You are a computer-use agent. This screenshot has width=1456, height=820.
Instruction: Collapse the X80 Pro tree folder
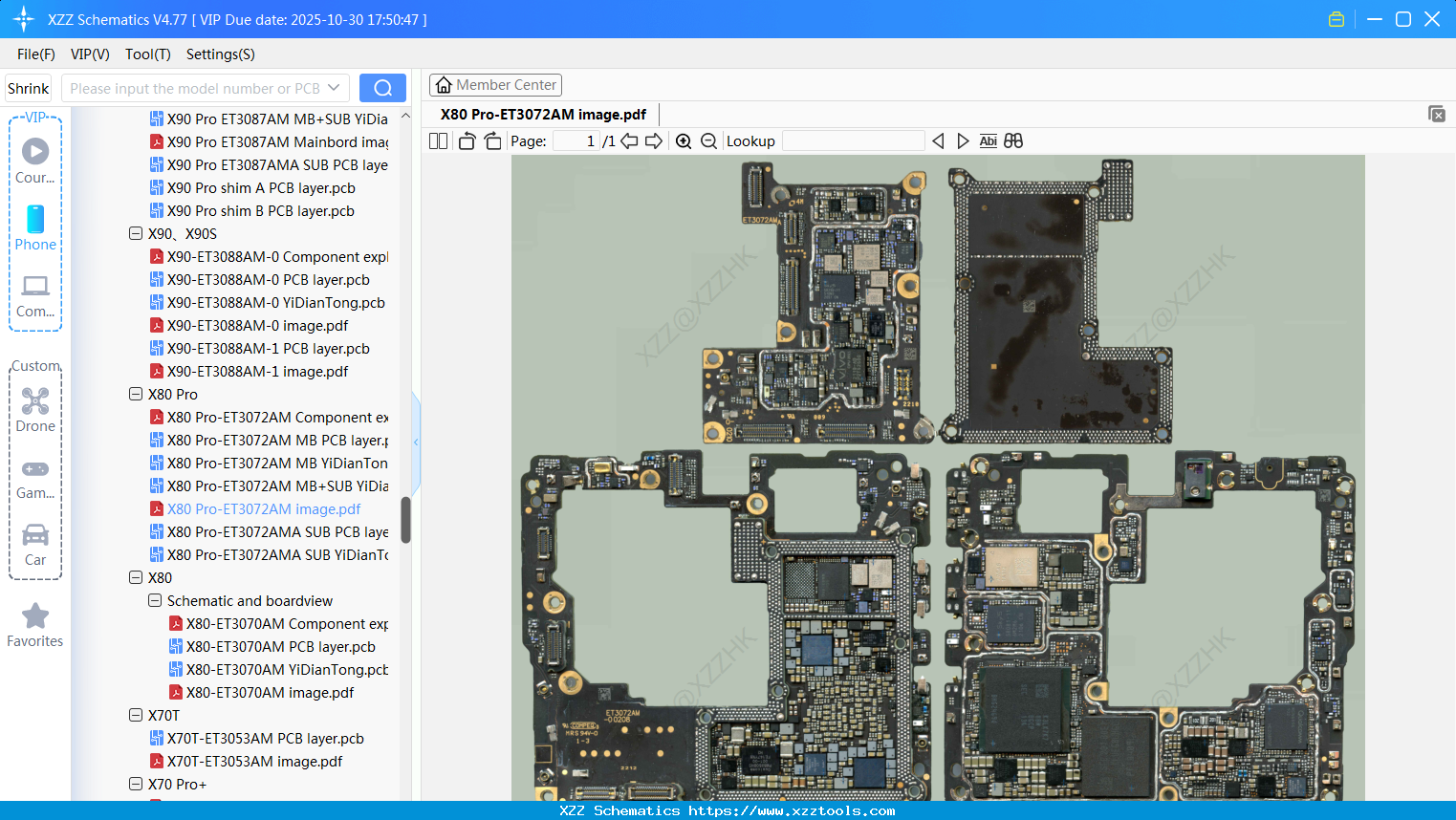136,394
